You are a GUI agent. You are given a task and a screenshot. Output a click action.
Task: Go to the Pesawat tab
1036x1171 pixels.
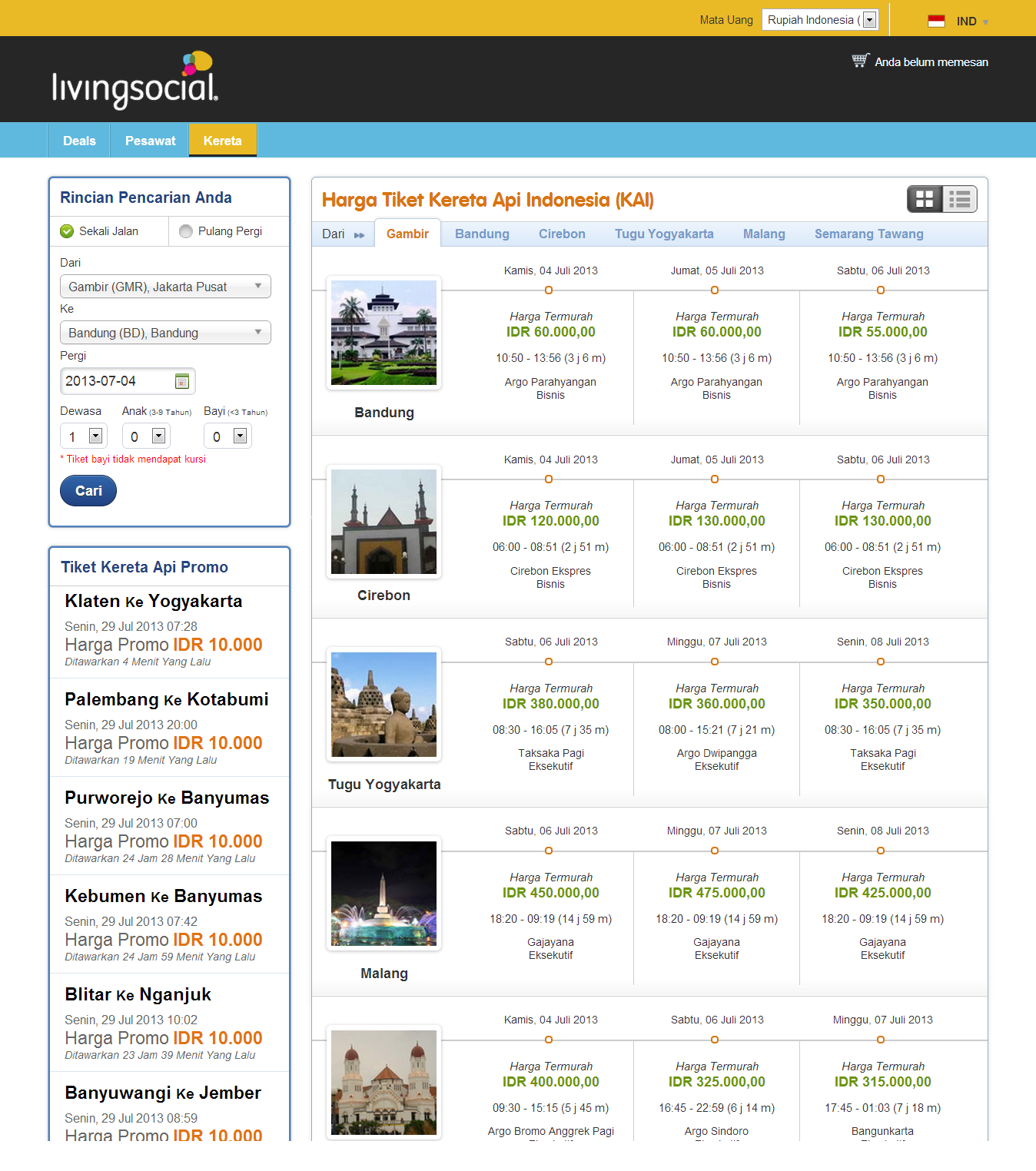tap(151, 141)
